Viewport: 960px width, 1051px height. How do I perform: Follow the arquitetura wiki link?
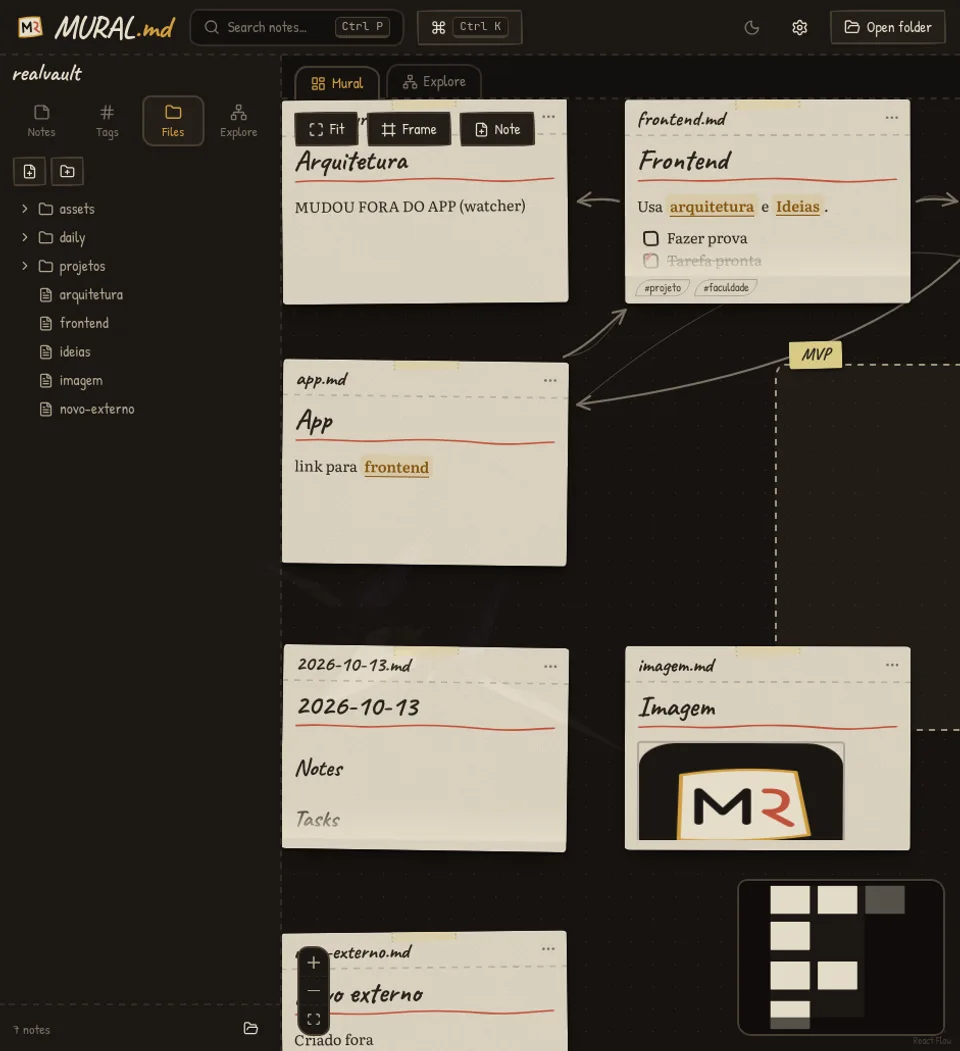[712, 206]
